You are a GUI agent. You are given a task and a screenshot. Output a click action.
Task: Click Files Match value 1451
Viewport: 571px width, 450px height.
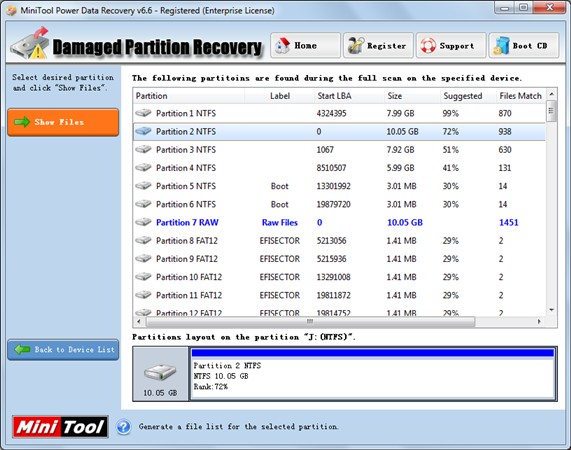click(x=508, y=222)
